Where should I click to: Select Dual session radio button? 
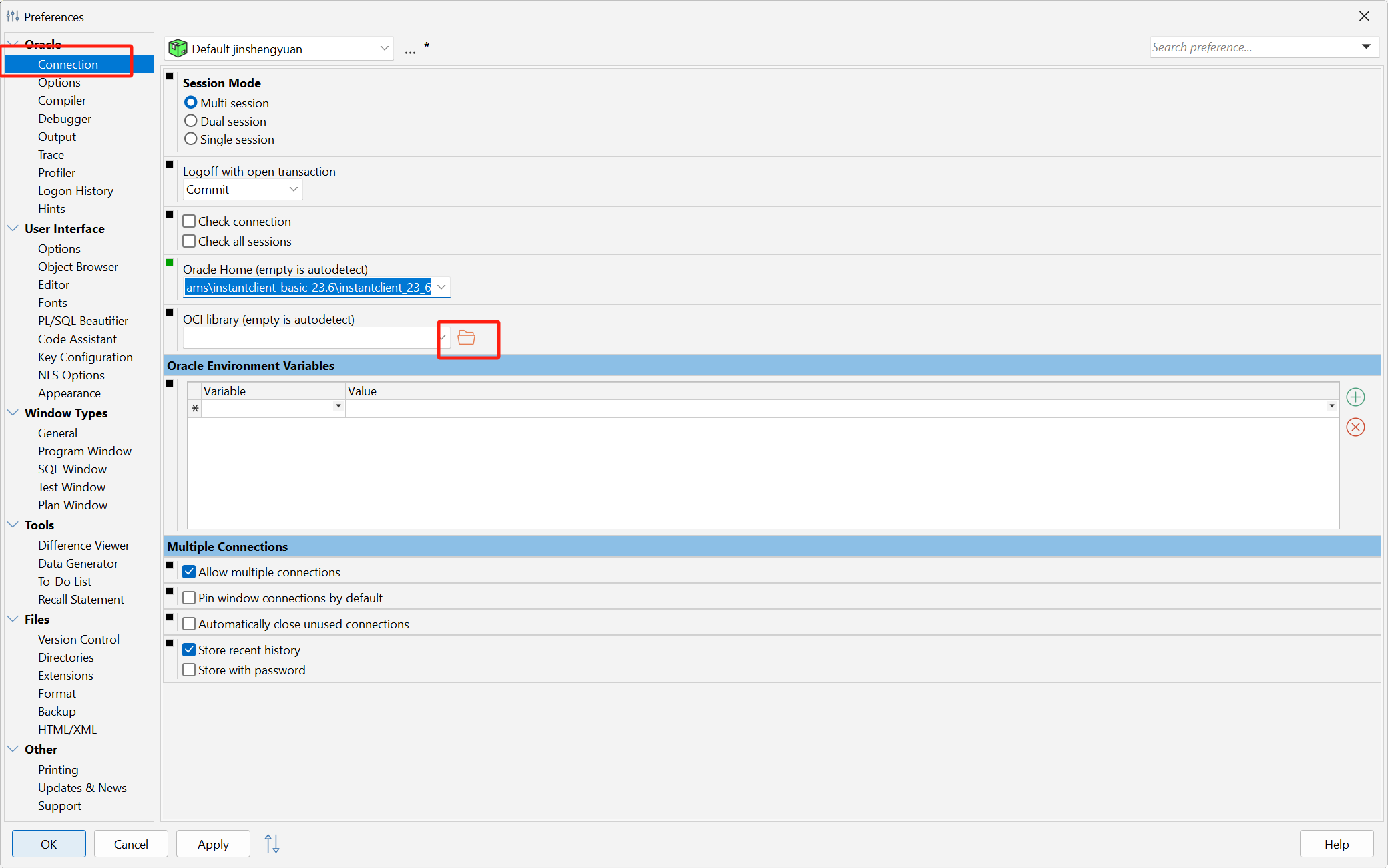coord(191,121)
